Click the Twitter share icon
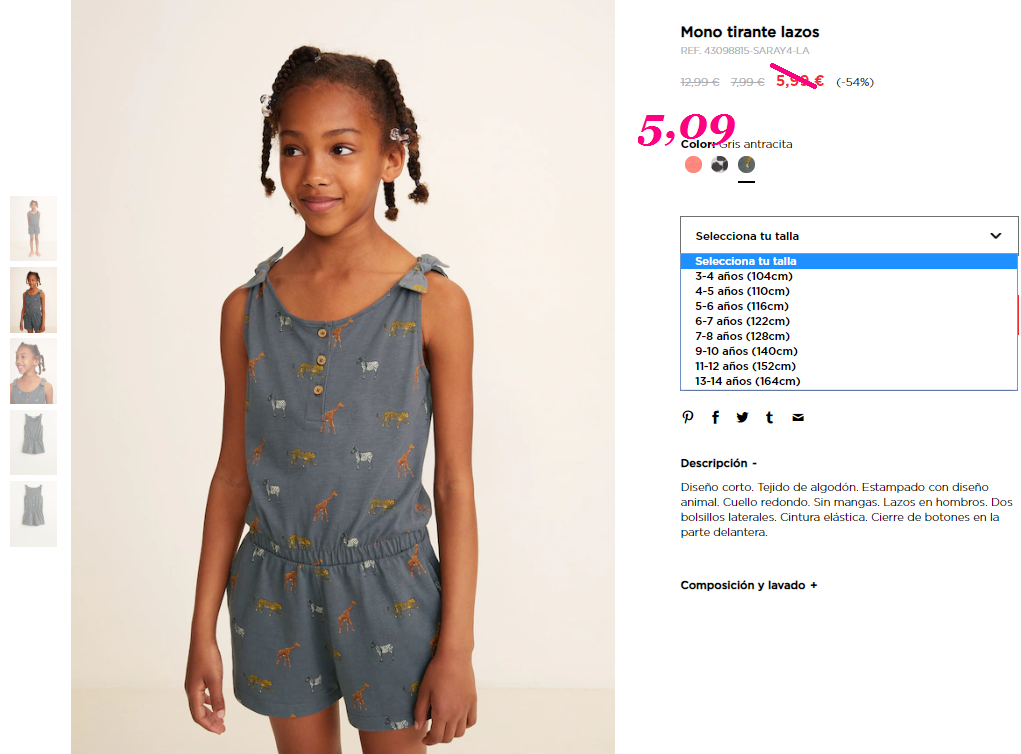 coord(742,417)
